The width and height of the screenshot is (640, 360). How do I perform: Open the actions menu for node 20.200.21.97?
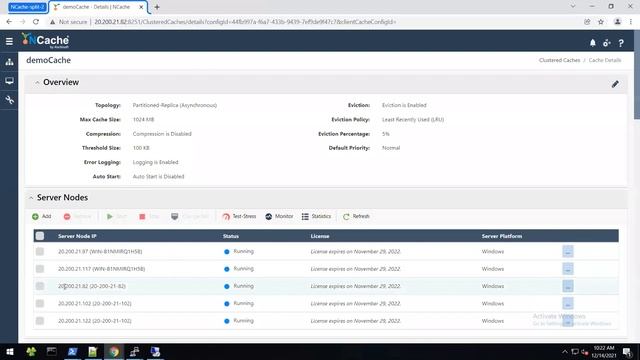(x=568, y=251)
